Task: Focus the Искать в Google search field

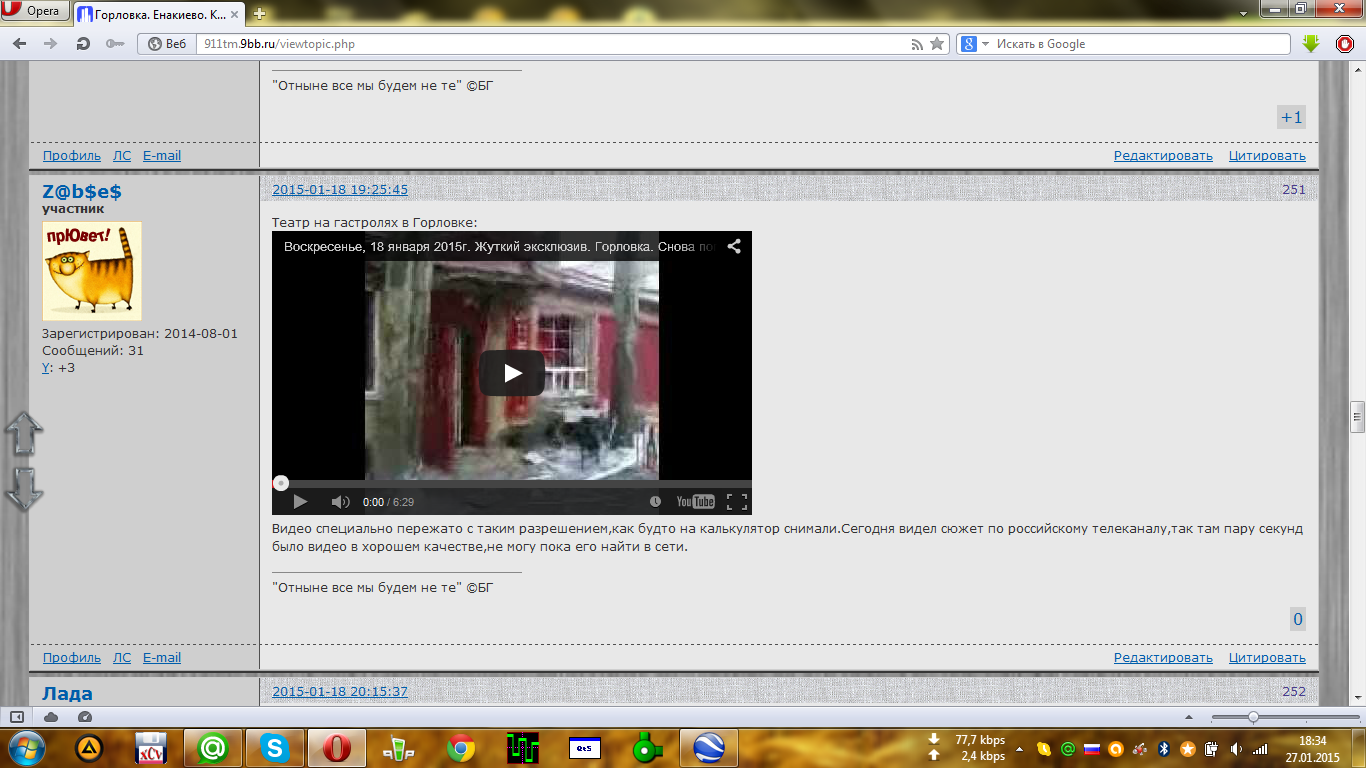Action: pos(1140,44)
